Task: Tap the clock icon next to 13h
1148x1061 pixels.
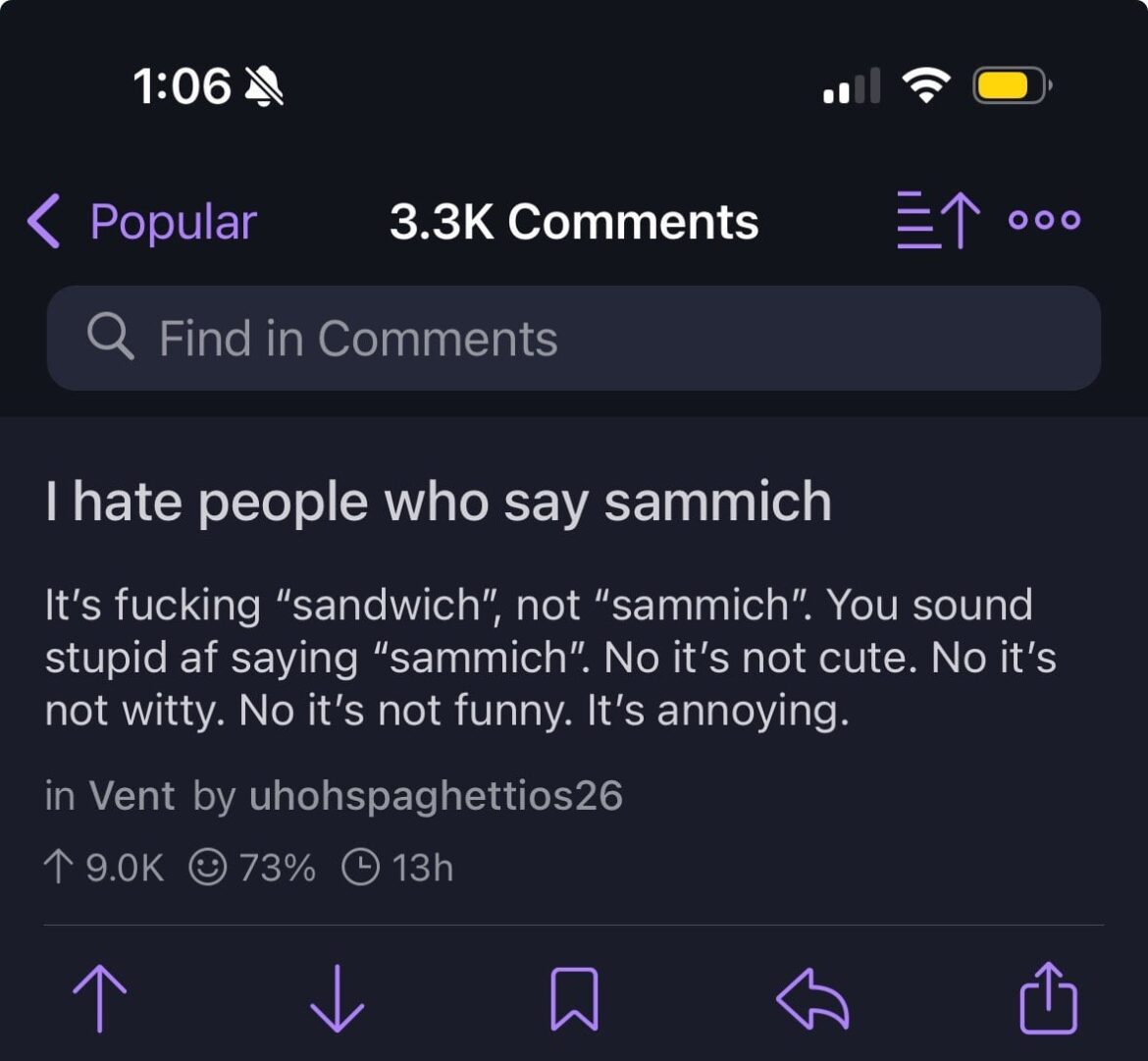Action: pos(363,866)
